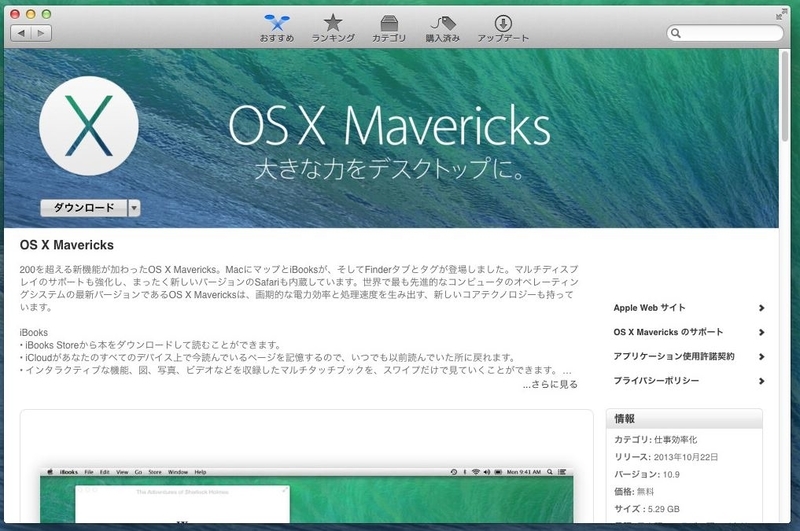Click the iBooks screenshot preview thumbnail

[307, 495]
